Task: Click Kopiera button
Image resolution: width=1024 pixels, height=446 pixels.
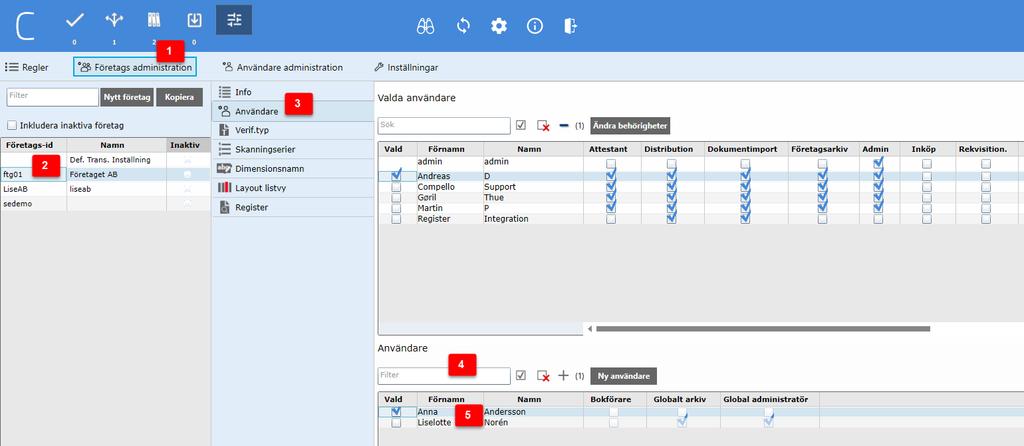Action: point(180,97)
